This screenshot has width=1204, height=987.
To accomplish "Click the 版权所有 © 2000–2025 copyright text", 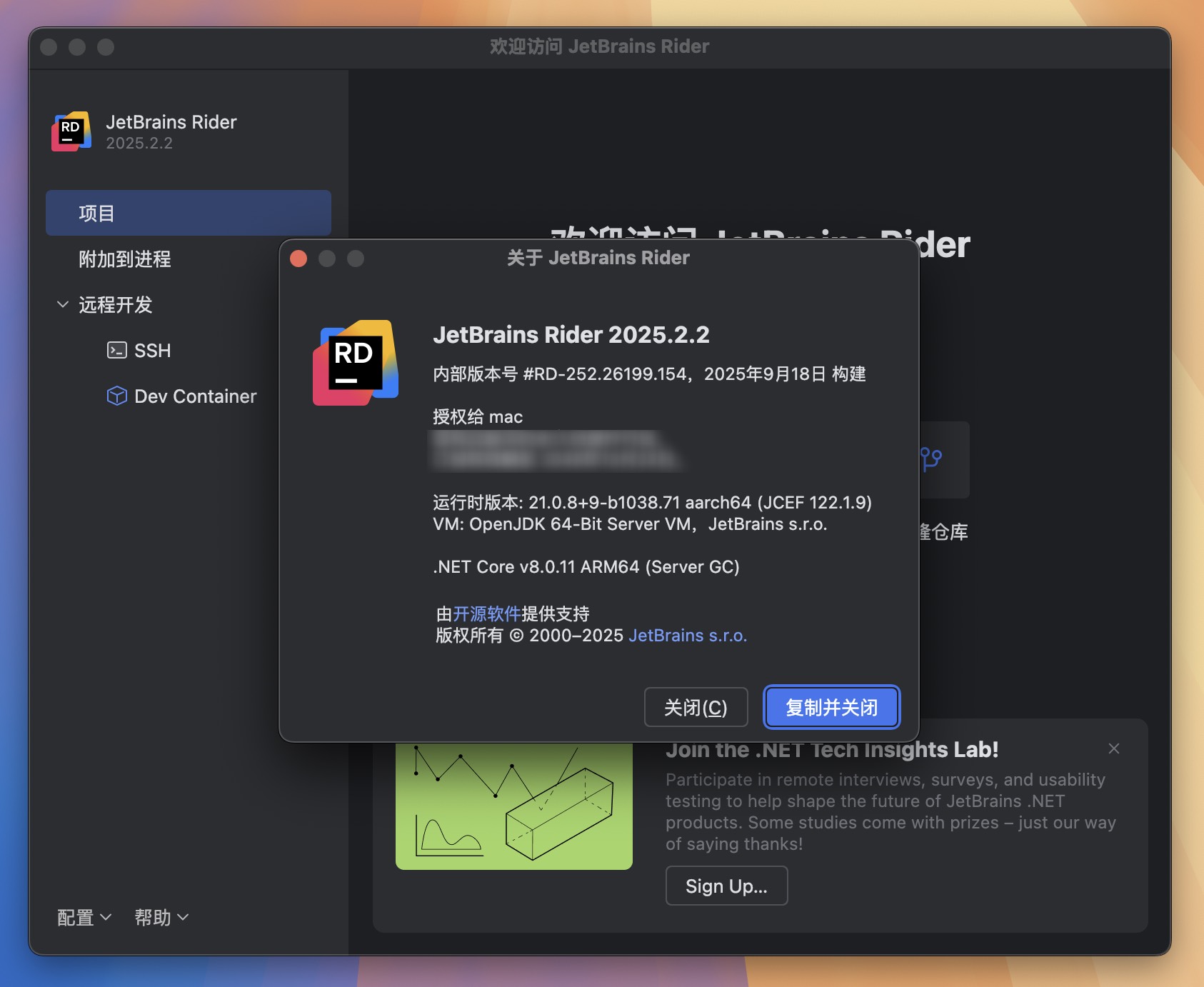I will 530,635.
